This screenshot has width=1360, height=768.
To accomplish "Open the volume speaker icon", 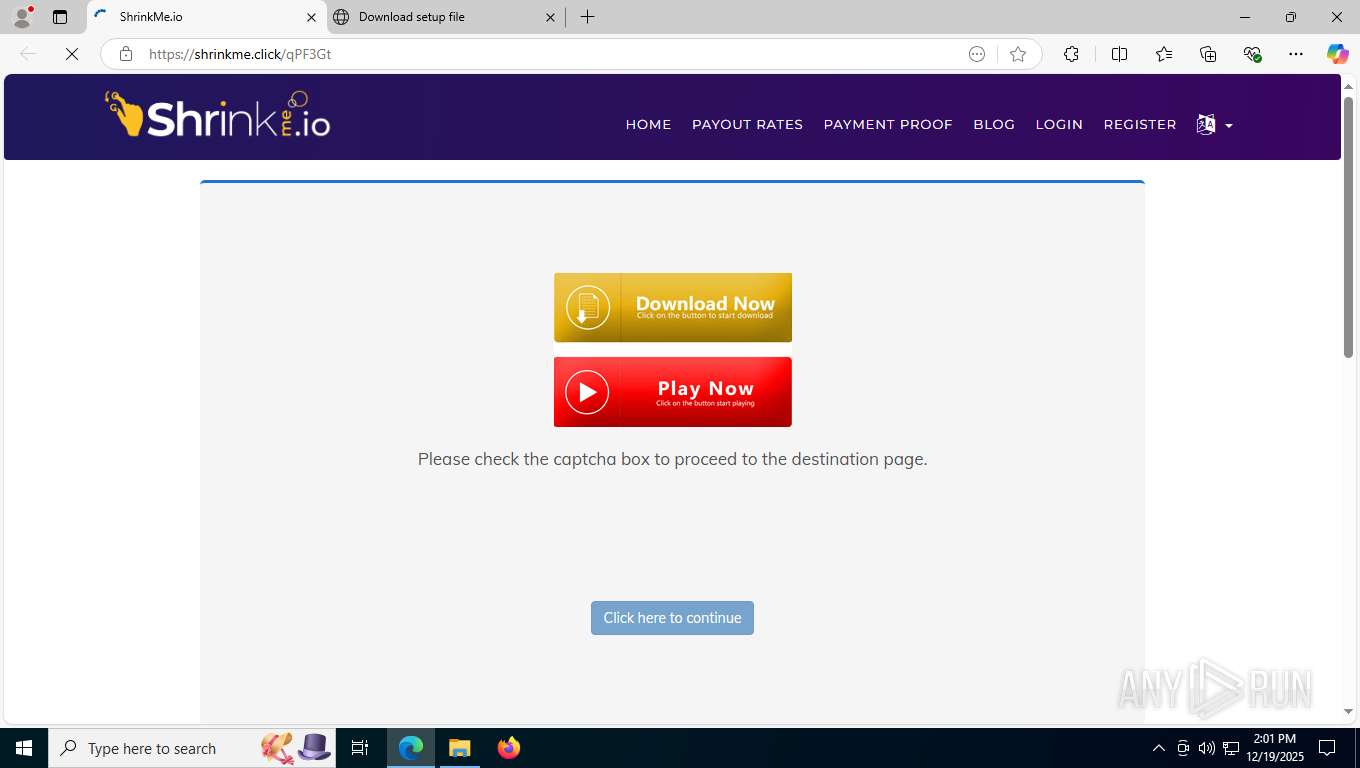I will 1207,748.
